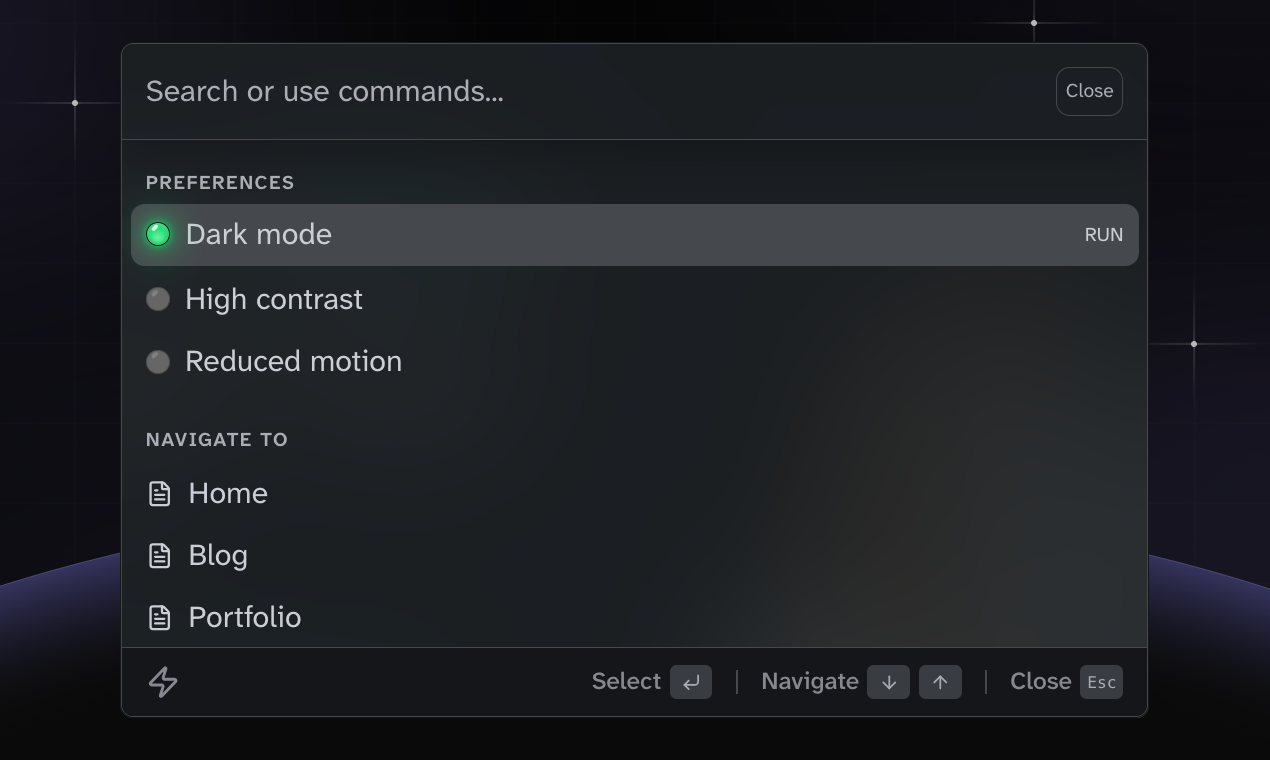
Task: Click the Esc key badge next to Close
Action: (1101, 682)
